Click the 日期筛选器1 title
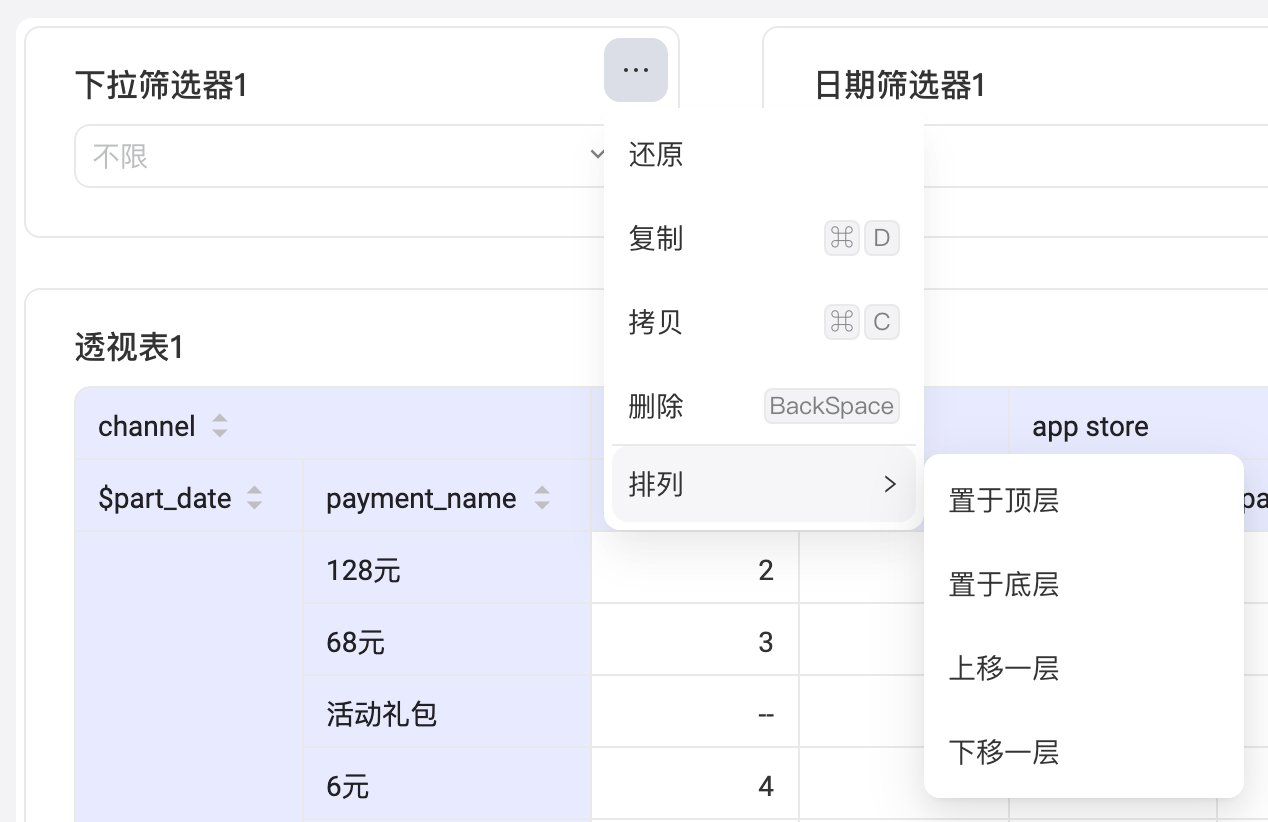The image size is (1268, 822). tap(900, 86)
